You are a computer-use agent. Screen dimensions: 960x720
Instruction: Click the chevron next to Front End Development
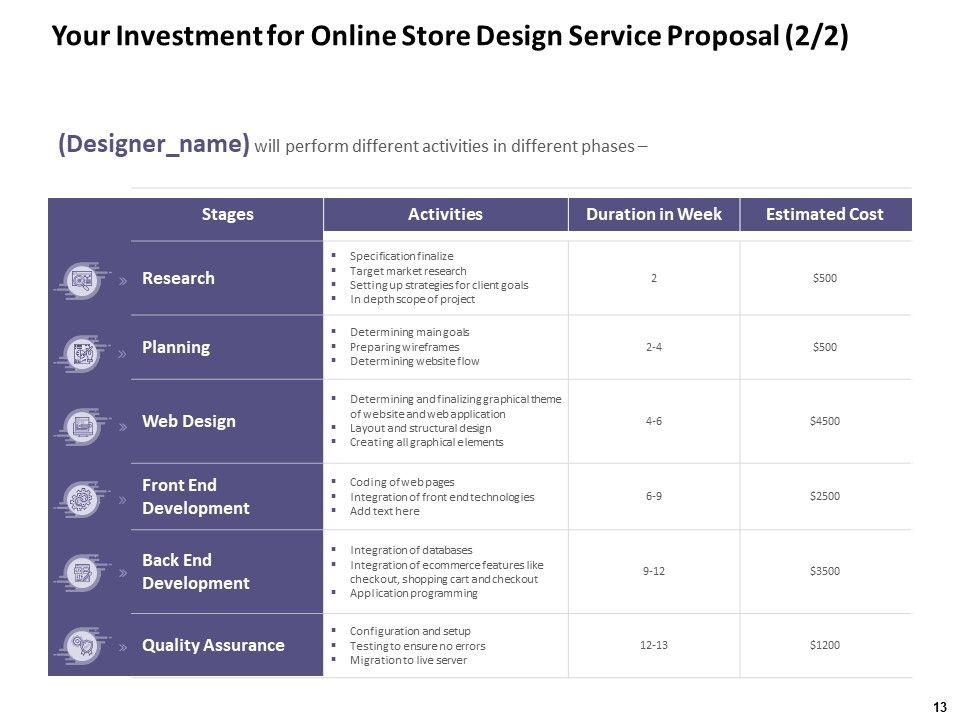point(123,500)
